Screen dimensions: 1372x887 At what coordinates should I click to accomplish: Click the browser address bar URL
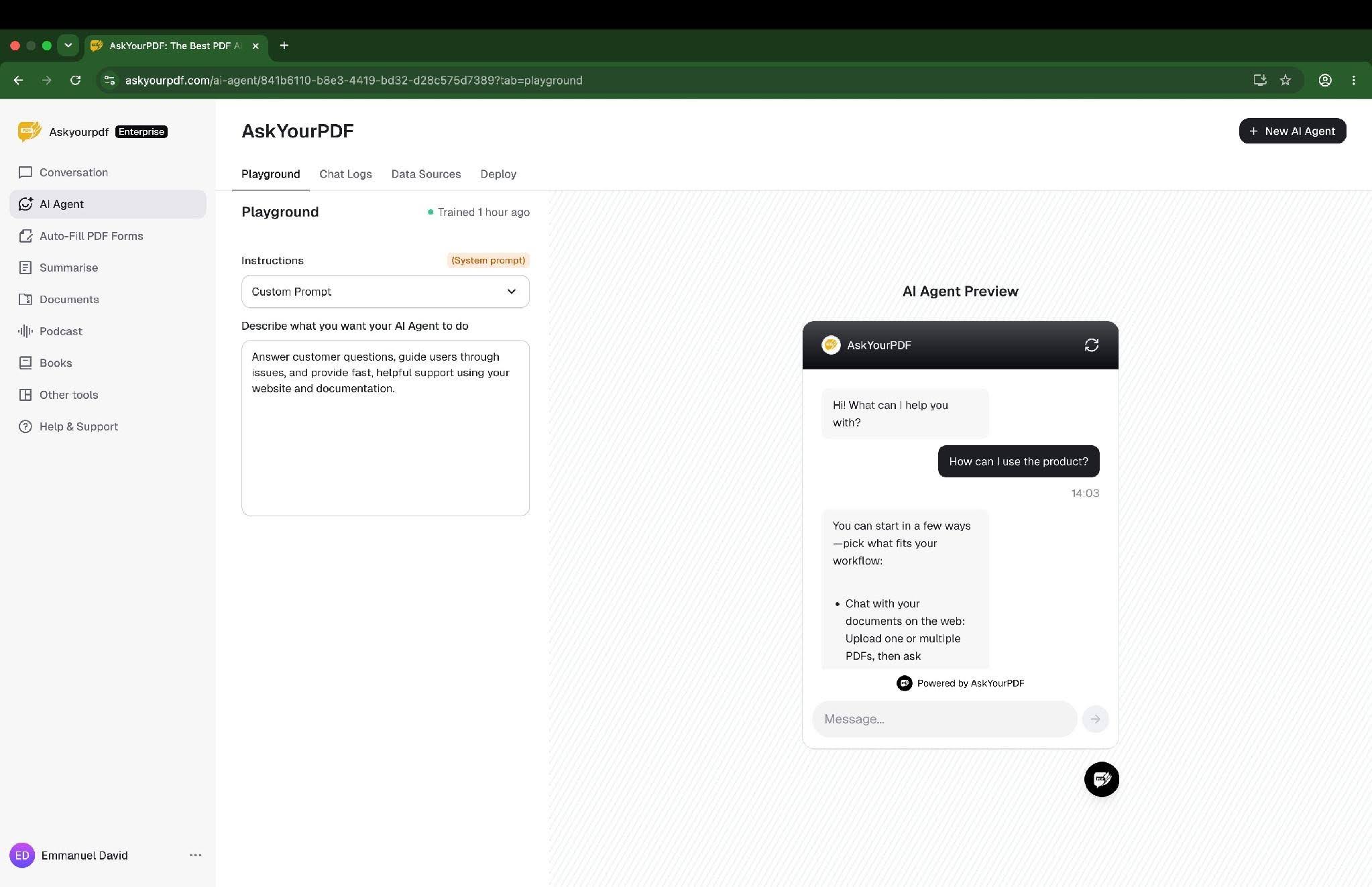(353, 80)
